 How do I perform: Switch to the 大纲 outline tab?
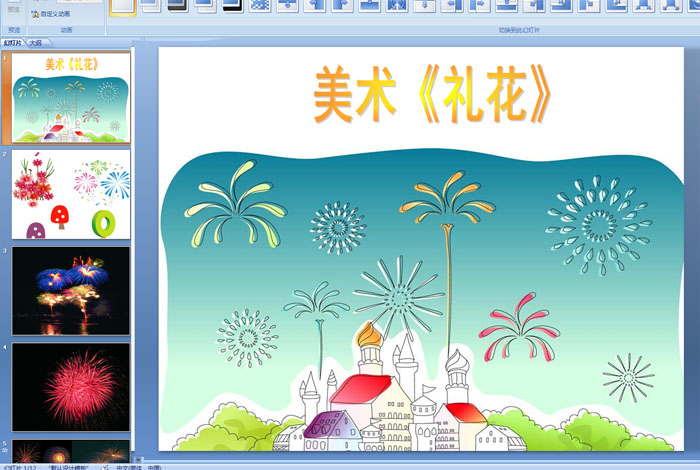(x=36, y=43)
